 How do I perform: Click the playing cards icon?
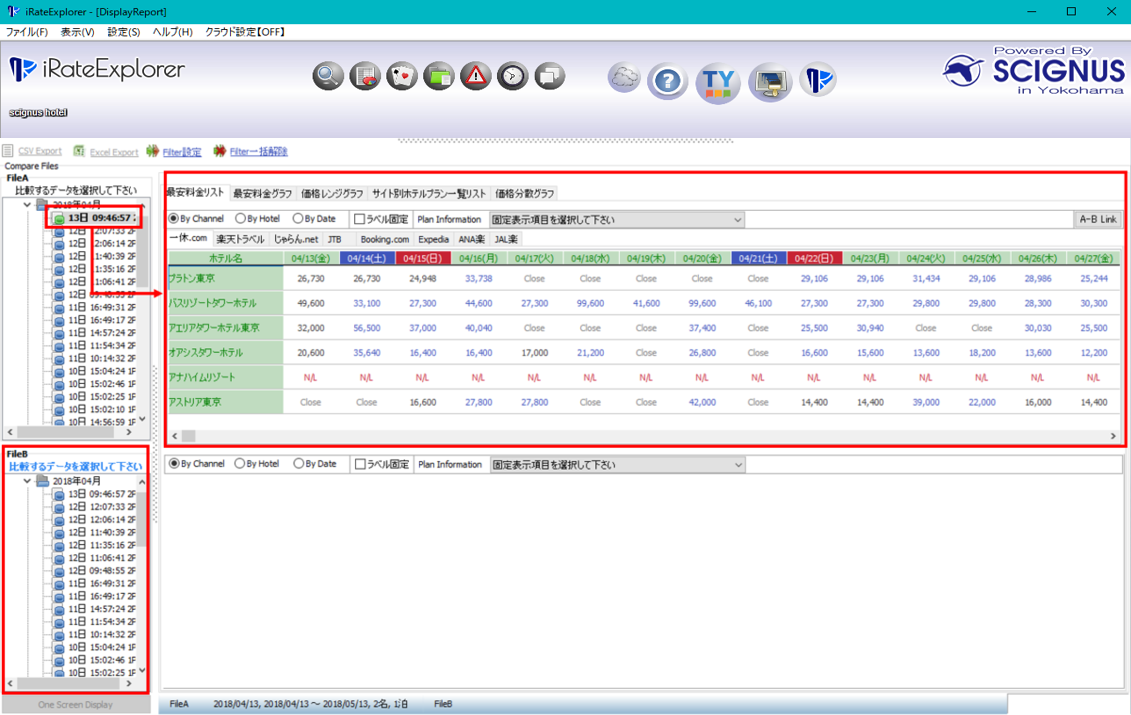[402, 76]
